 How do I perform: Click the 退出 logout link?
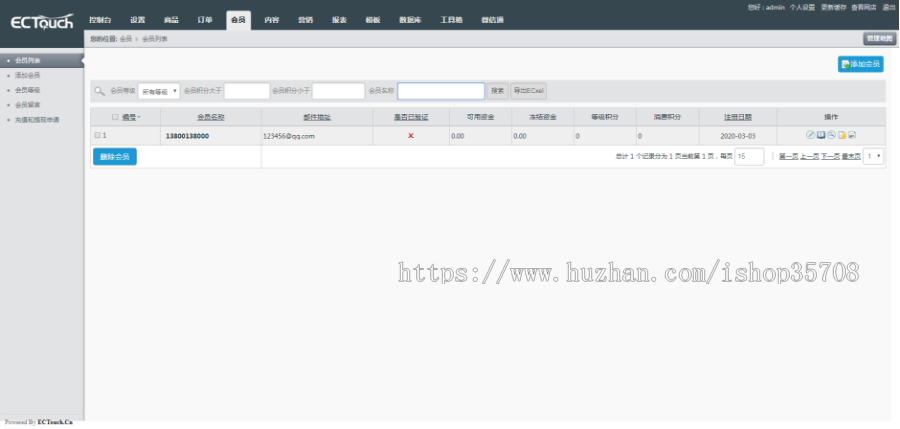(888, 7)
